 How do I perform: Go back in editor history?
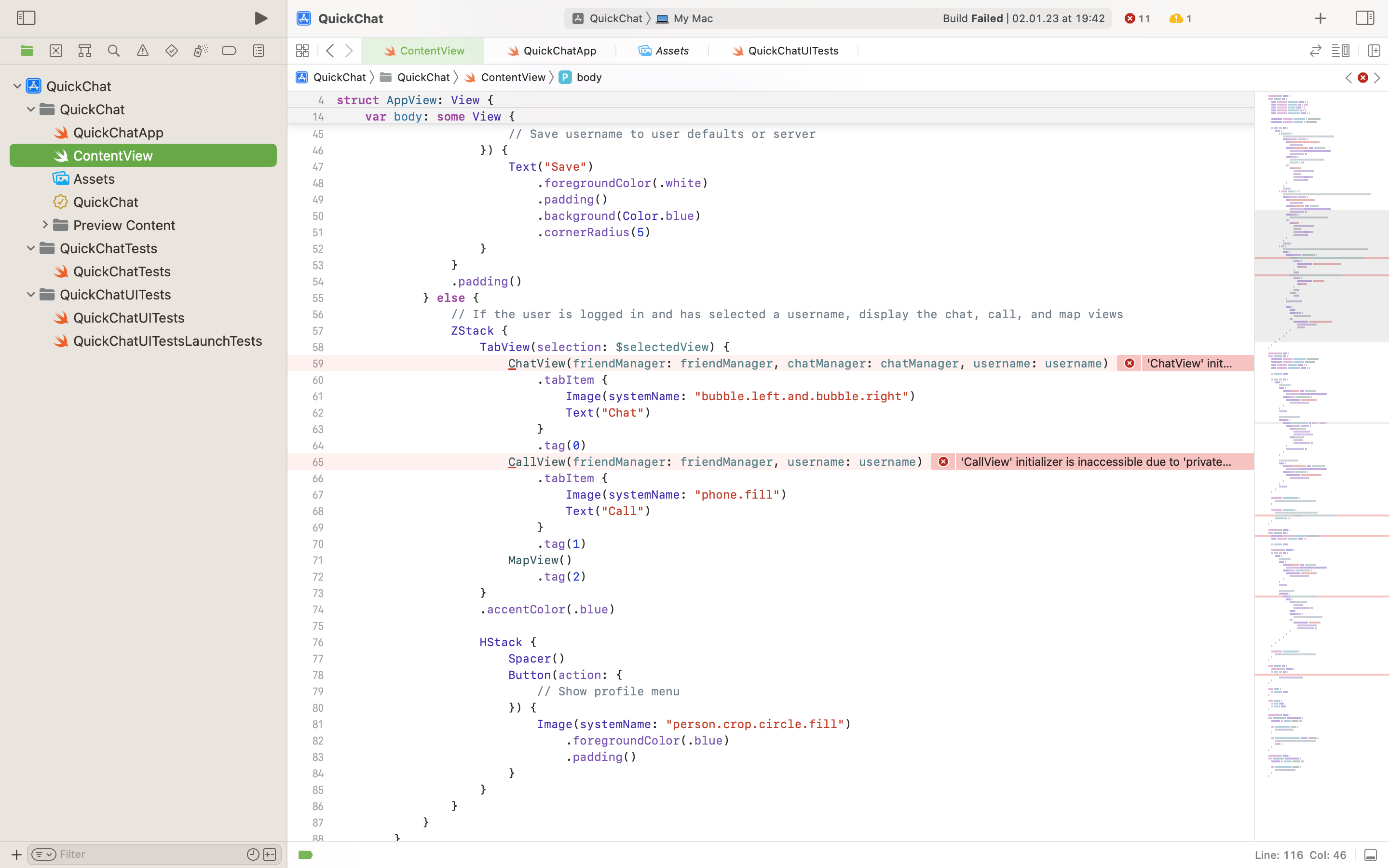(x=330, y=51)
